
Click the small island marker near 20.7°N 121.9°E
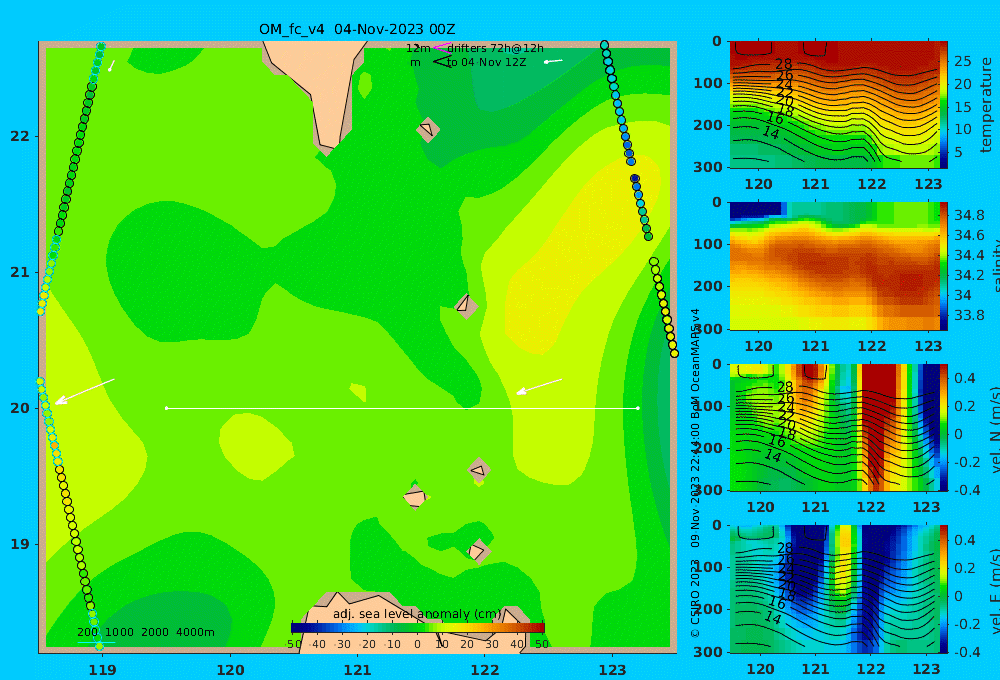(466, 305)
